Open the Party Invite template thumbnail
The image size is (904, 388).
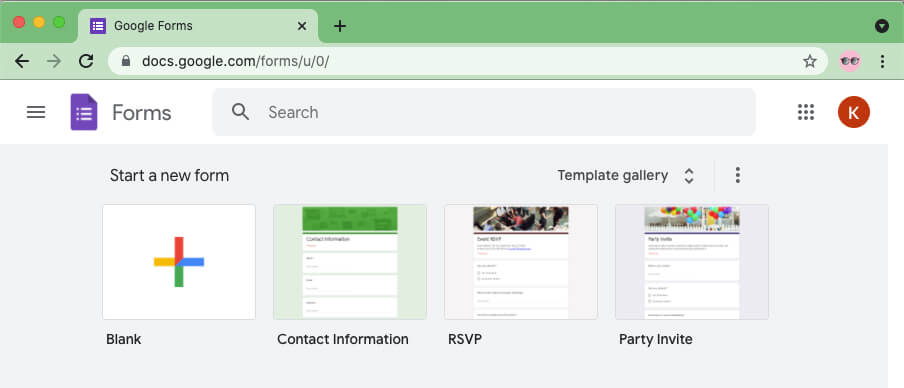point(692,262)
